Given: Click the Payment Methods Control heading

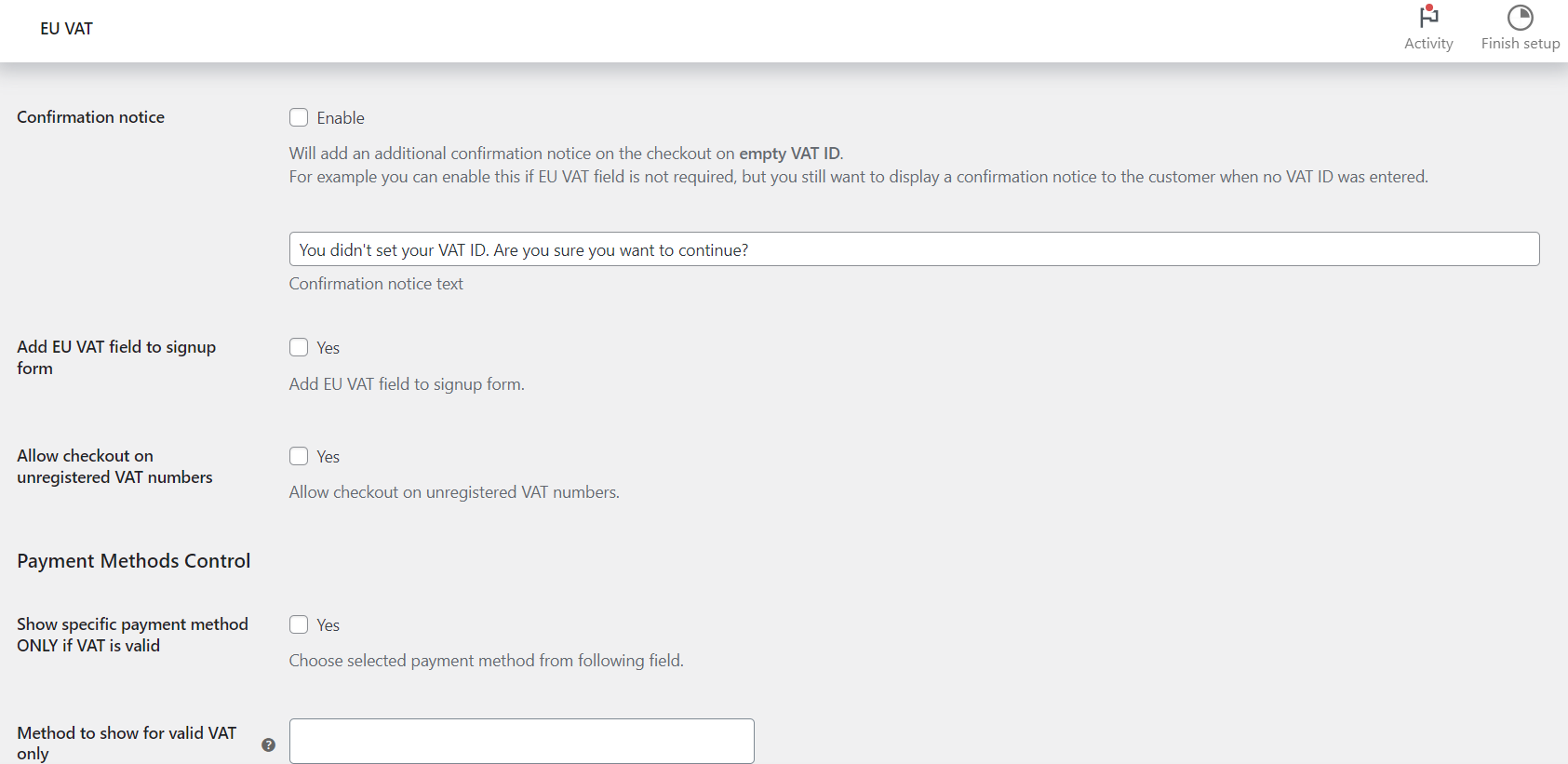Looking at the screenshot, I should pyautogui.click(x=133, y=560).
